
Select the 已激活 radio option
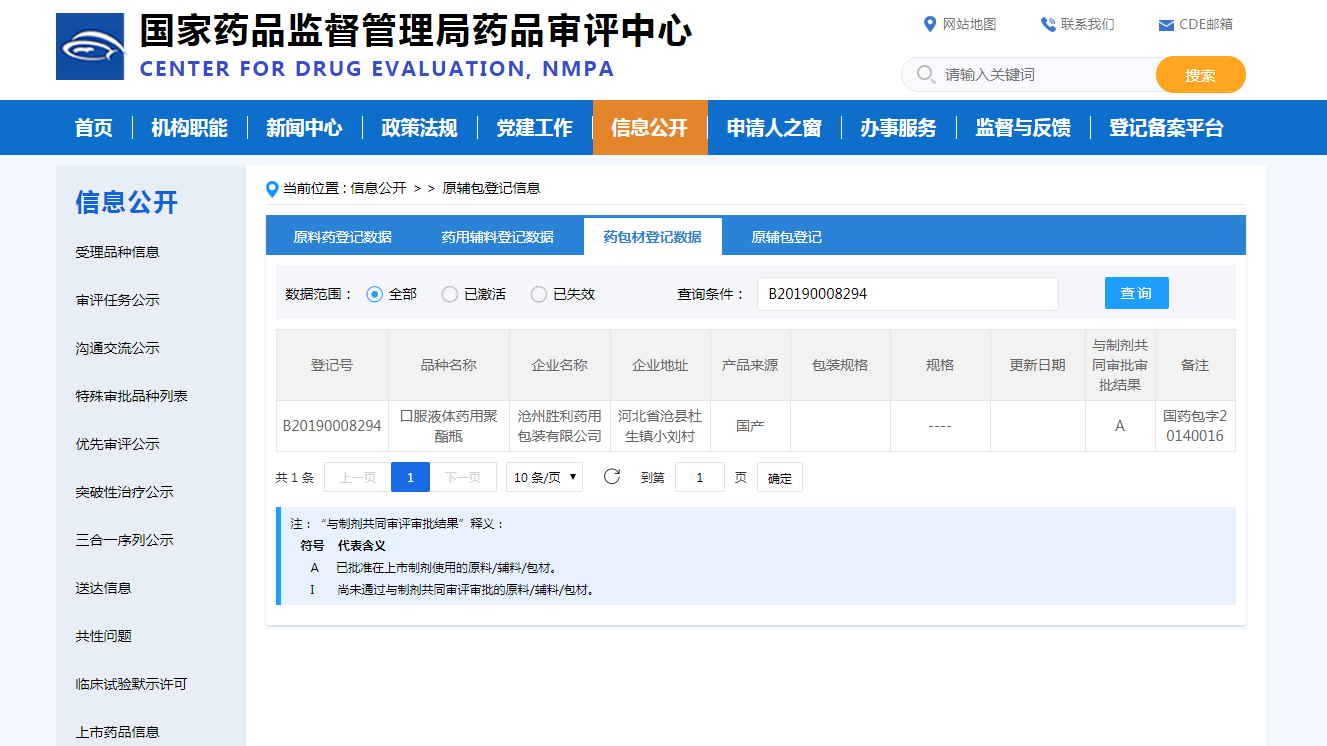(x=450, y=294)
